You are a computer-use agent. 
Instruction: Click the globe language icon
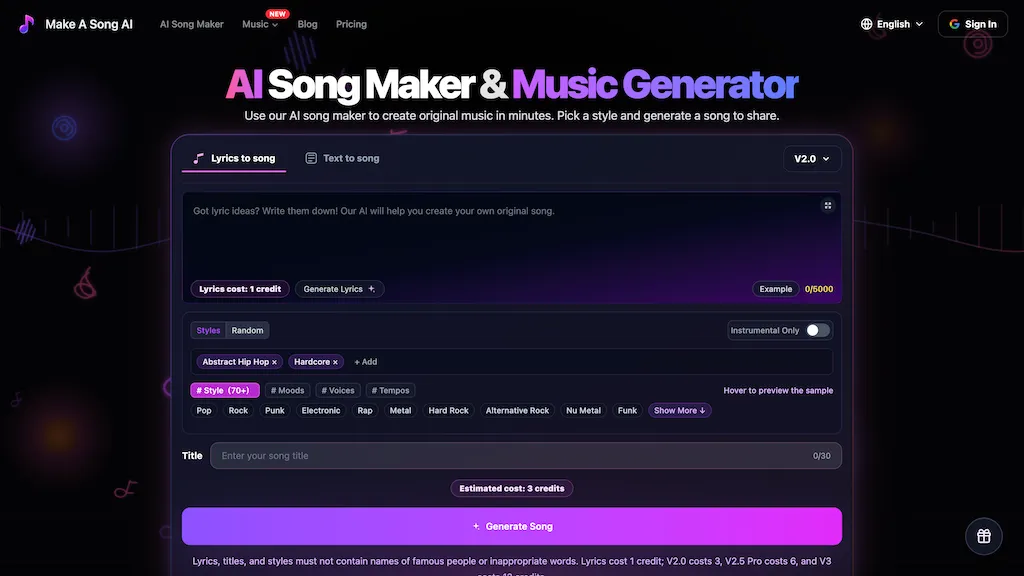[866, 24]
